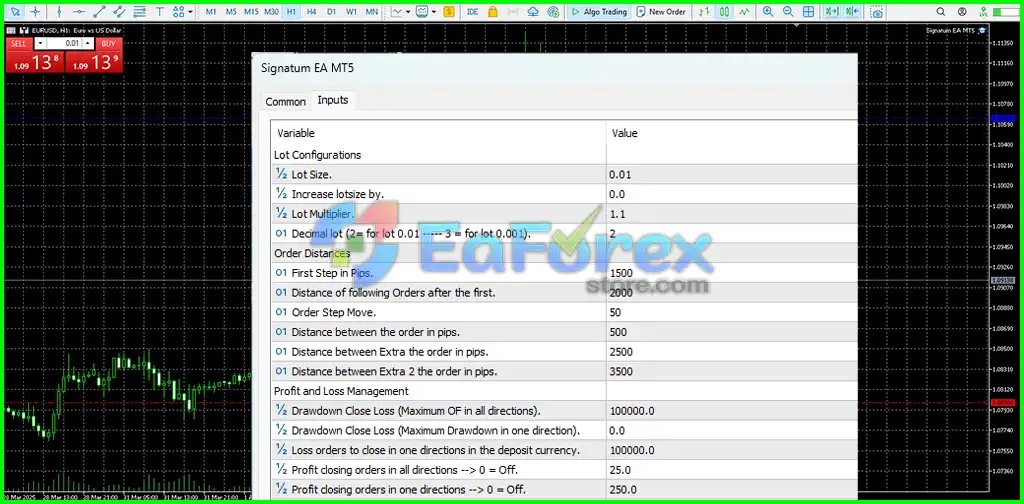Switch chart to M15 timeframe
Image resolution: width=1024 pixels, height=504 pixels.
tap(251, 12)
